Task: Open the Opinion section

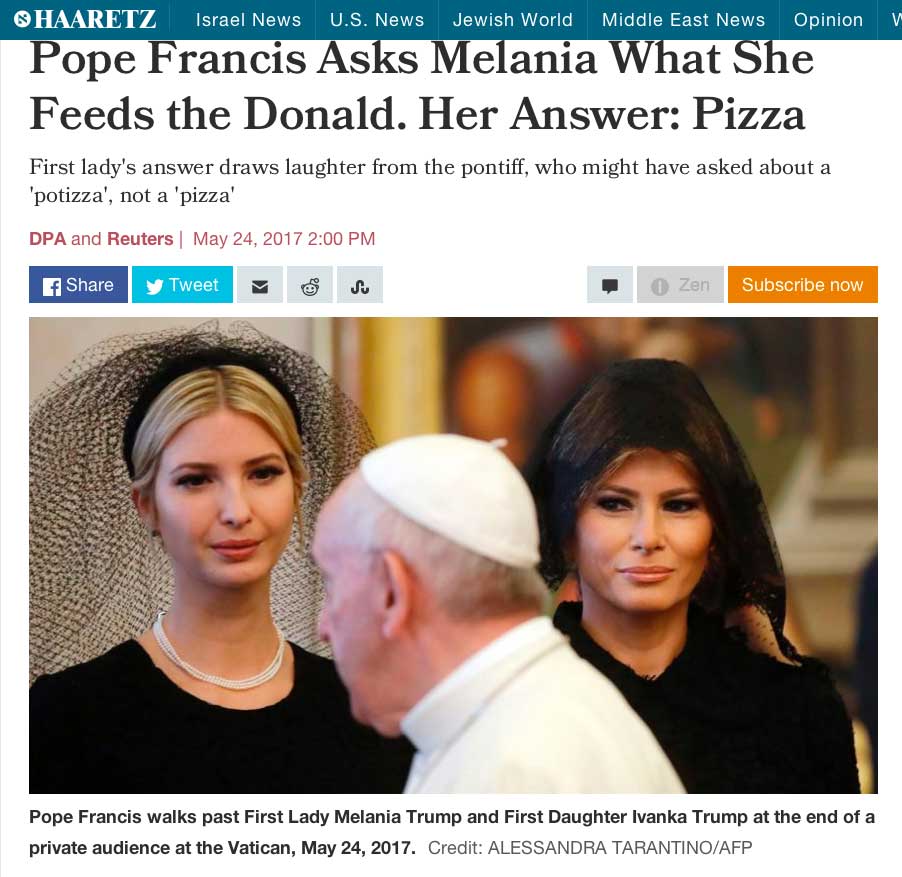Action: (x=828, y=20)
